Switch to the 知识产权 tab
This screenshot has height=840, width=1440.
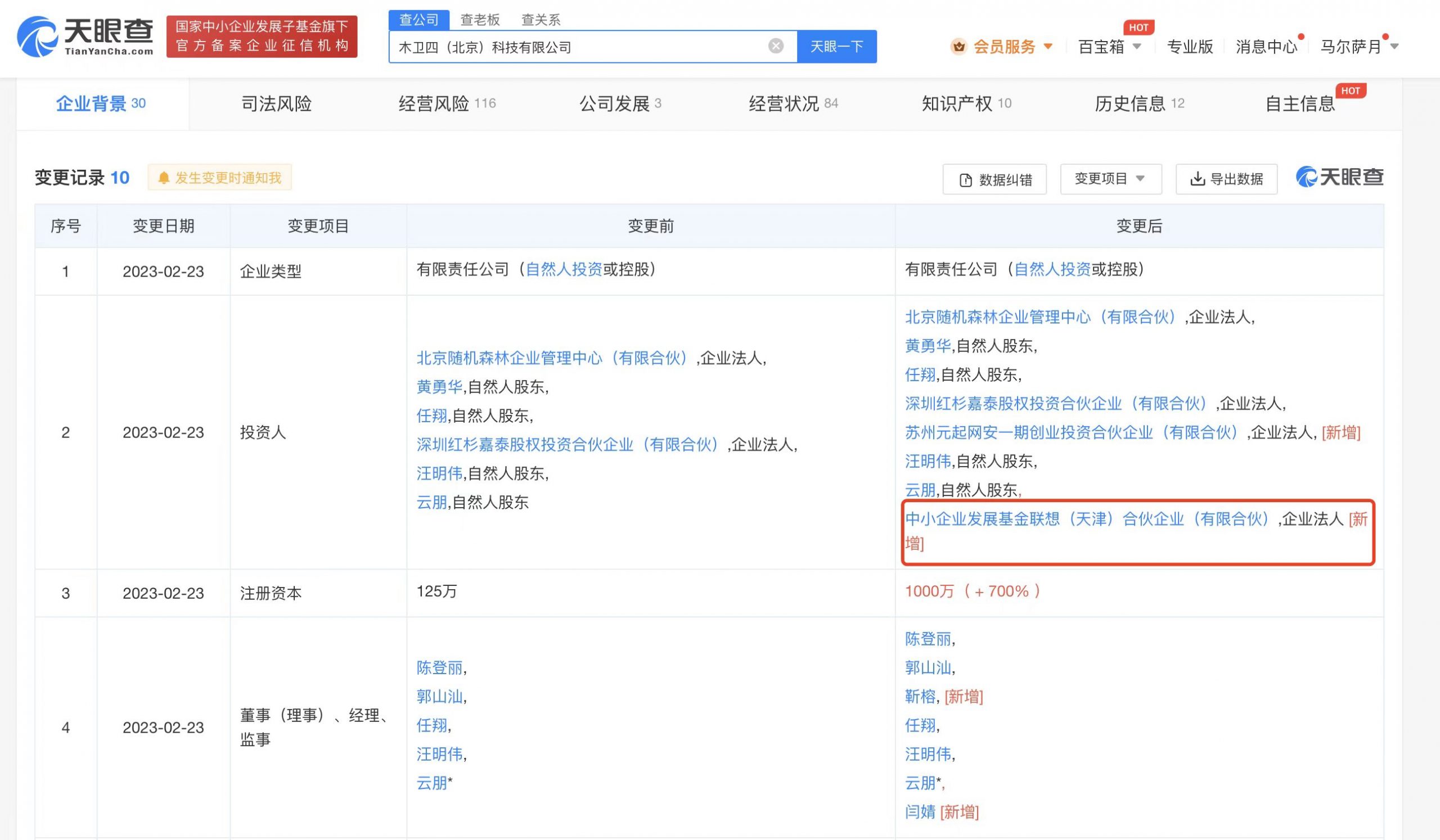tap(966, 104)
